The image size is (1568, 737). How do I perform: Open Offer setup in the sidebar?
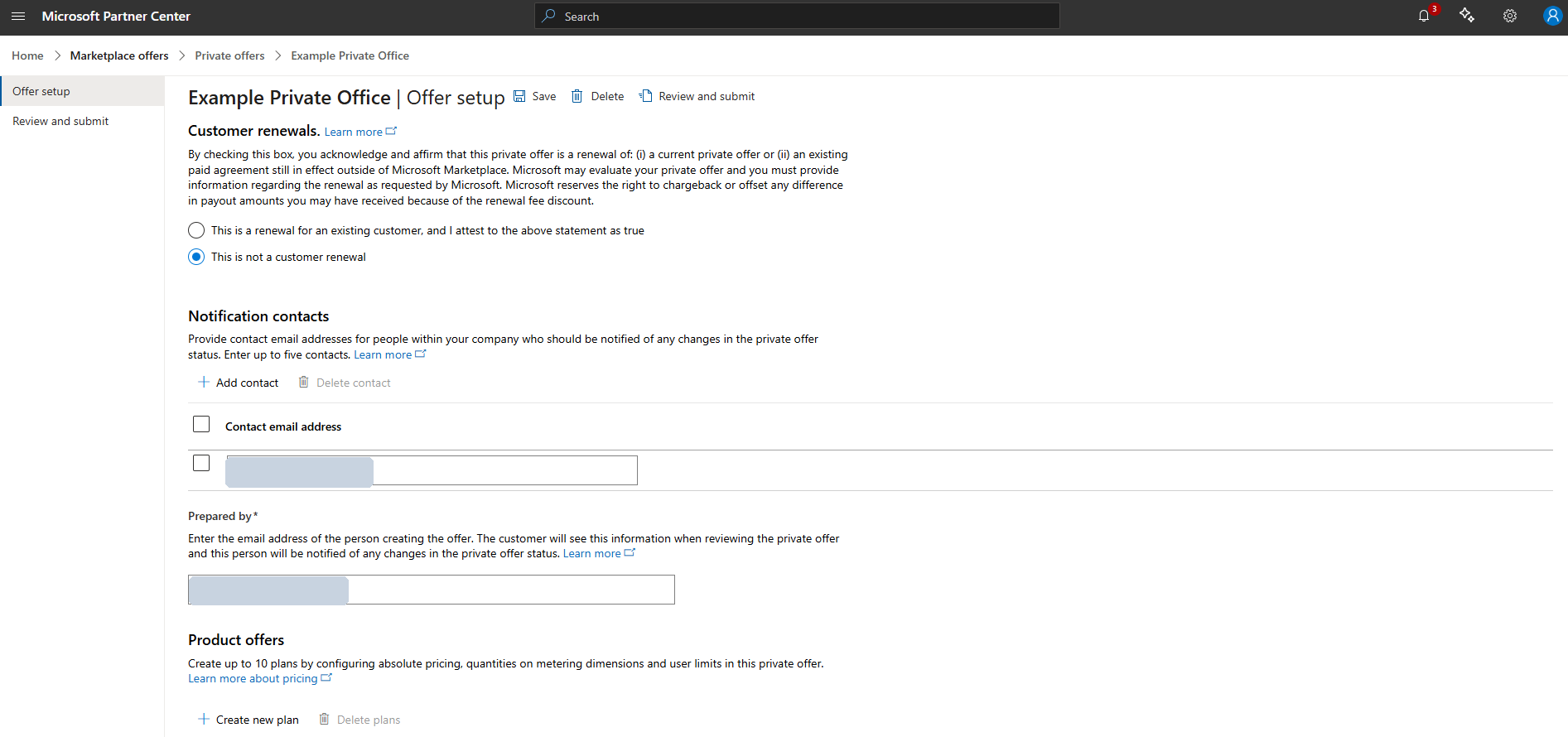tap(82, 91)
